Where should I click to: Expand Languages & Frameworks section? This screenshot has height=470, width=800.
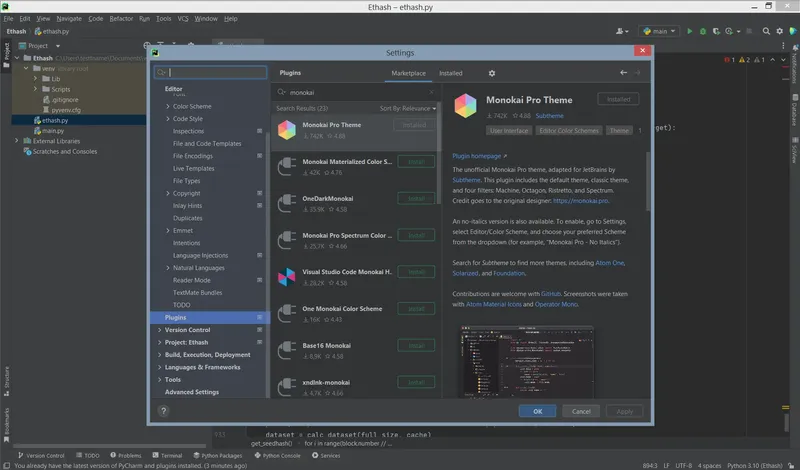[160, 367]
